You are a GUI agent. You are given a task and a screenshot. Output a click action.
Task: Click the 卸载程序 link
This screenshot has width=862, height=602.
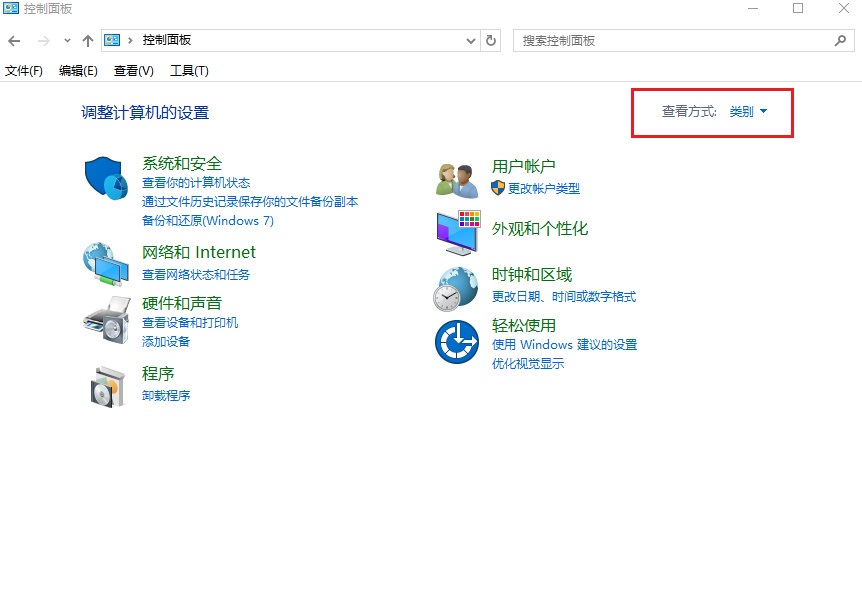point(166,395)
